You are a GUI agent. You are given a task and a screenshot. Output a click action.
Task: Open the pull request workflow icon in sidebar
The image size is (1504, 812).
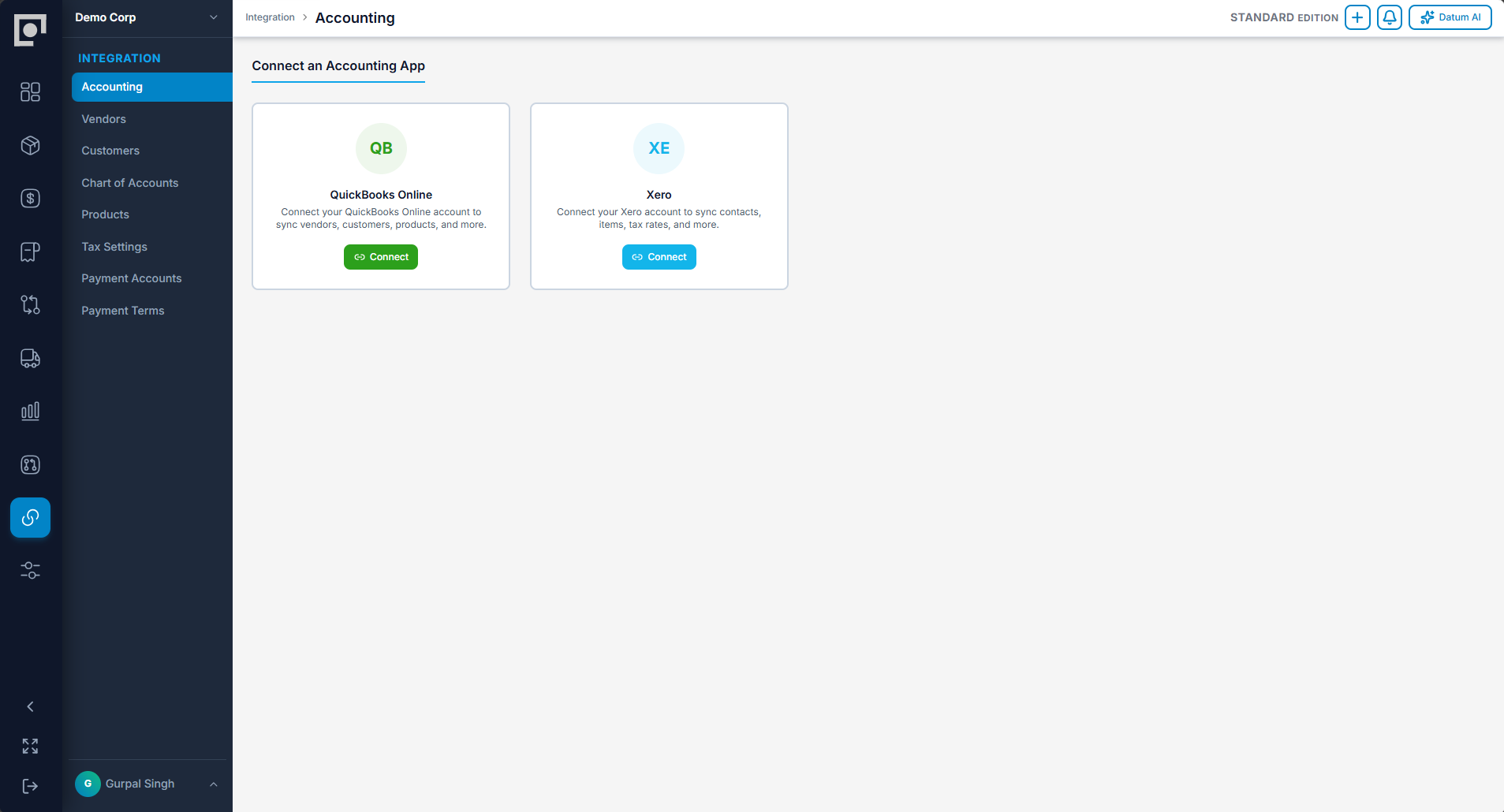pos(30,305)
